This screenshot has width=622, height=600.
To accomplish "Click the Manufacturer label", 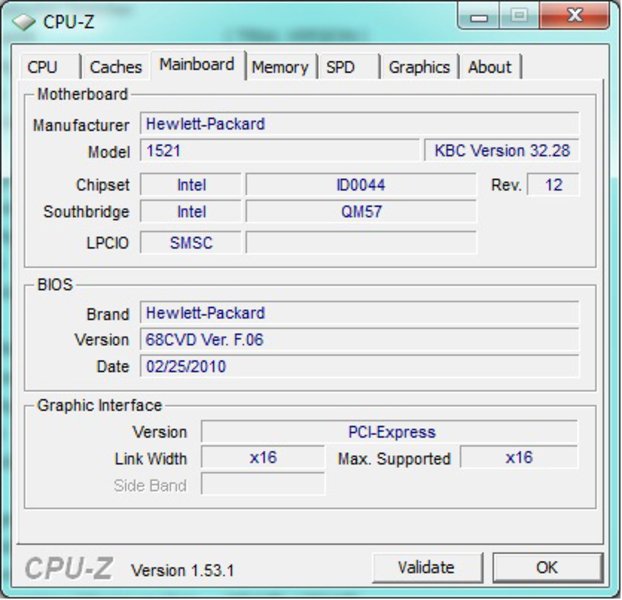I will 81,125.
